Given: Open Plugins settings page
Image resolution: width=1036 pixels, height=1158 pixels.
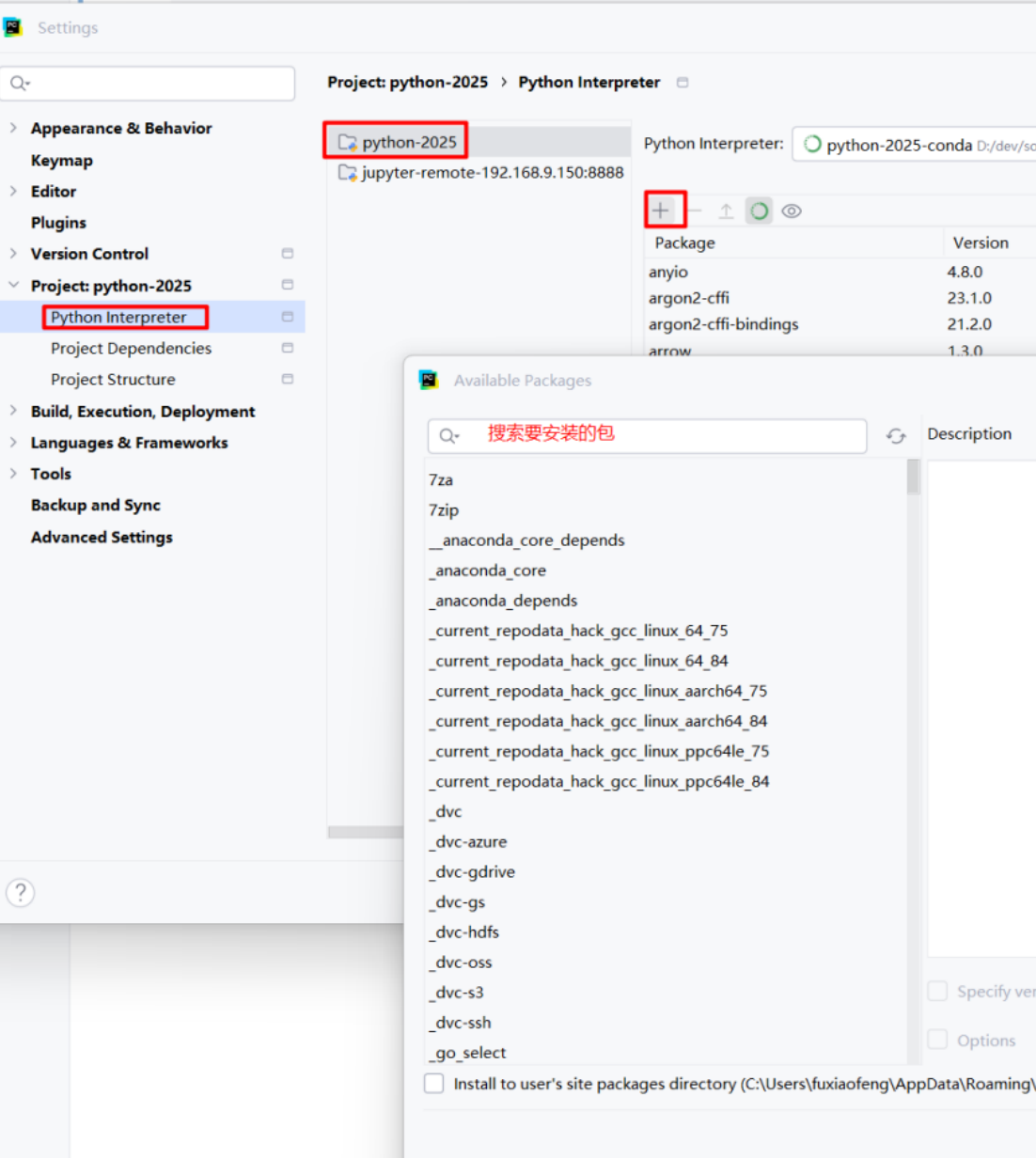Looking at the screenshot, I should click(58, 223).
